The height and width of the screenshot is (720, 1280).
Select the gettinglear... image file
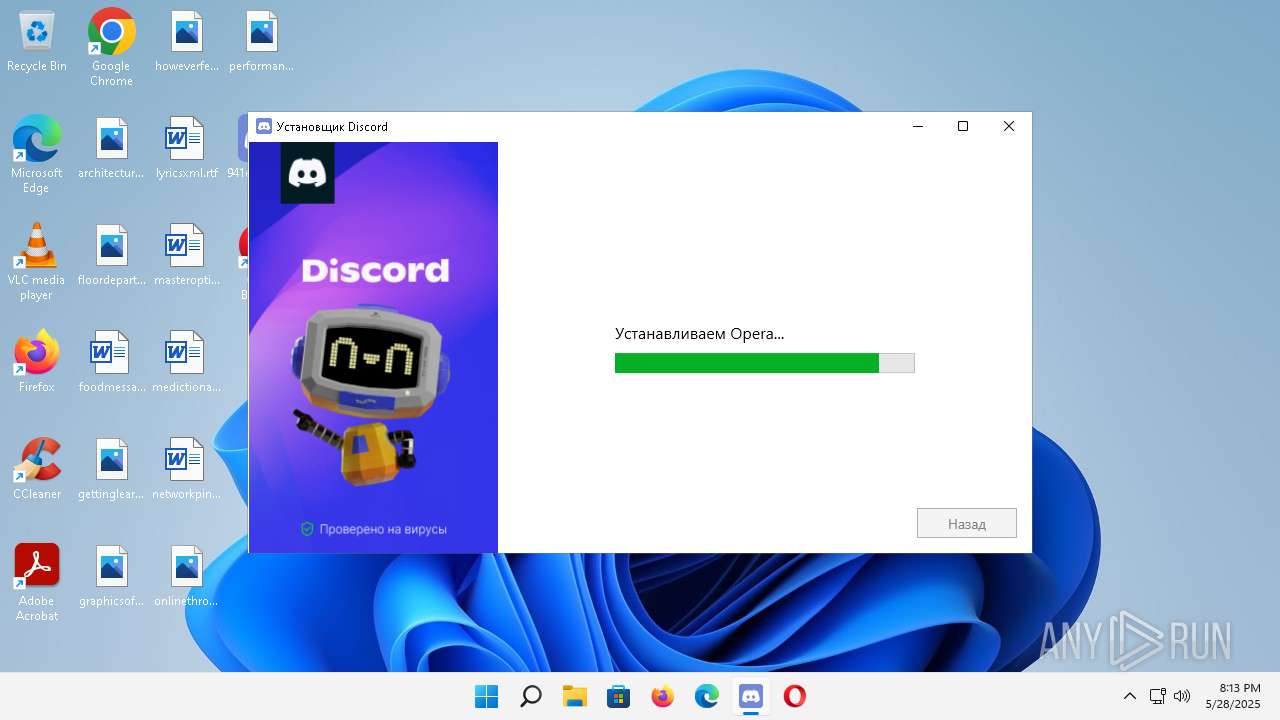click(111, 469)
